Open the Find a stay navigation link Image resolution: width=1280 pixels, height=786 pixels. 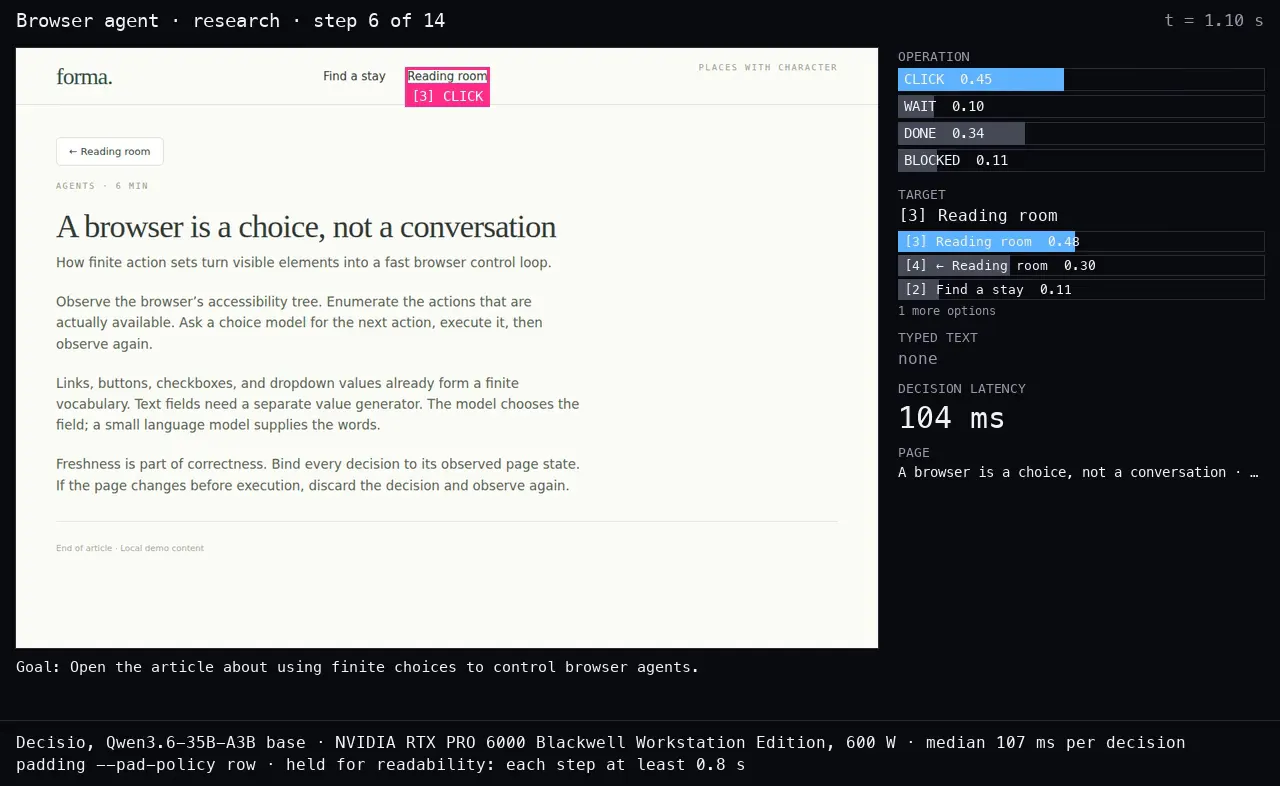point(354,76)
